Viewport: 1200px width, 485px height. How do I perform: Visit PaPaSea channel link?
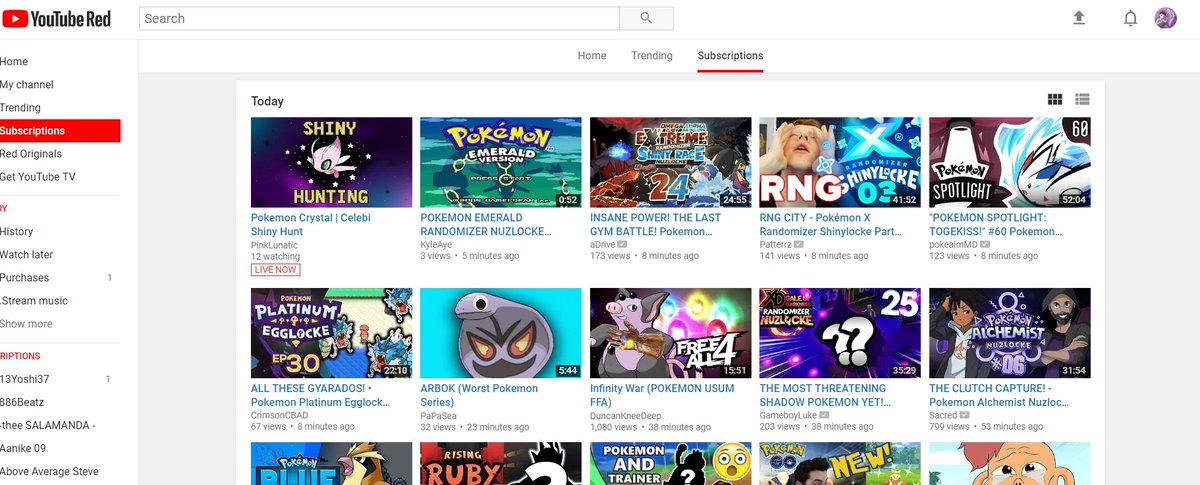(x=440, y=415)
